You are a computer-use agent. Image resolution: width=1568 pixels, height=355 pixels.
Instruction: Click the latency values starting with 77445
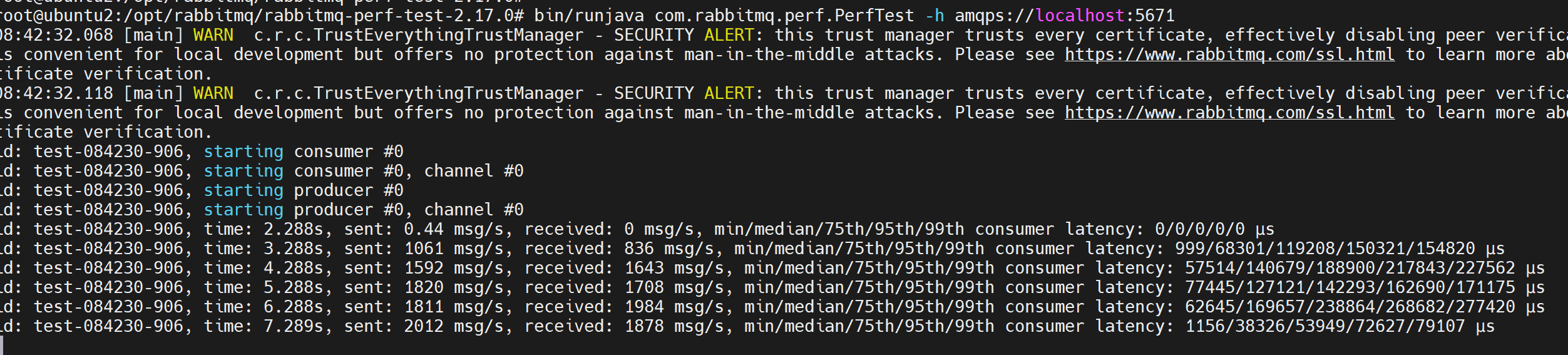coord(1350,287)
